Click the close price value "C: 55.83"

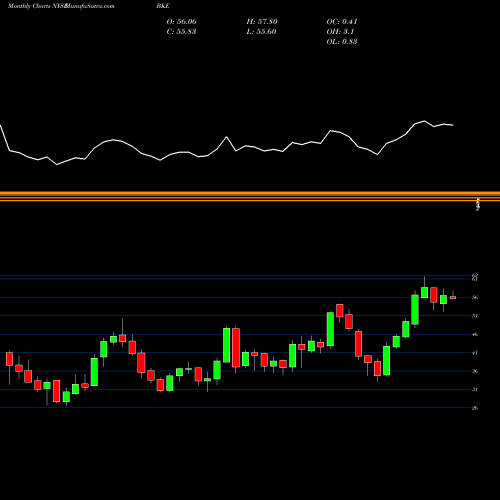tap(181, 32)
